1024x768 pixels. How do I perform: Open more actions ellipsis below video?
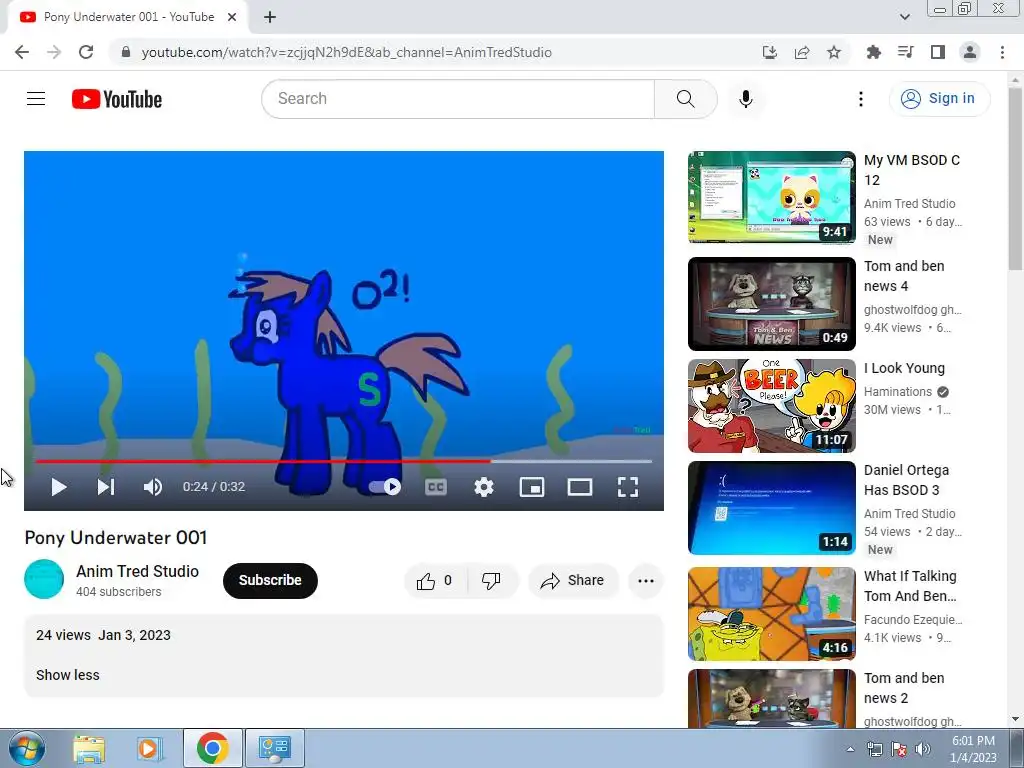(x=646, y=581)
